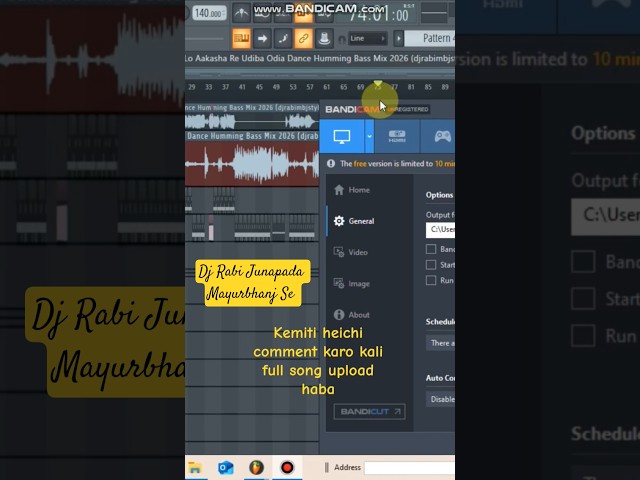Click the 74:01:00 song time display
This screenshot has width=640, height=480.
point(378,16)
